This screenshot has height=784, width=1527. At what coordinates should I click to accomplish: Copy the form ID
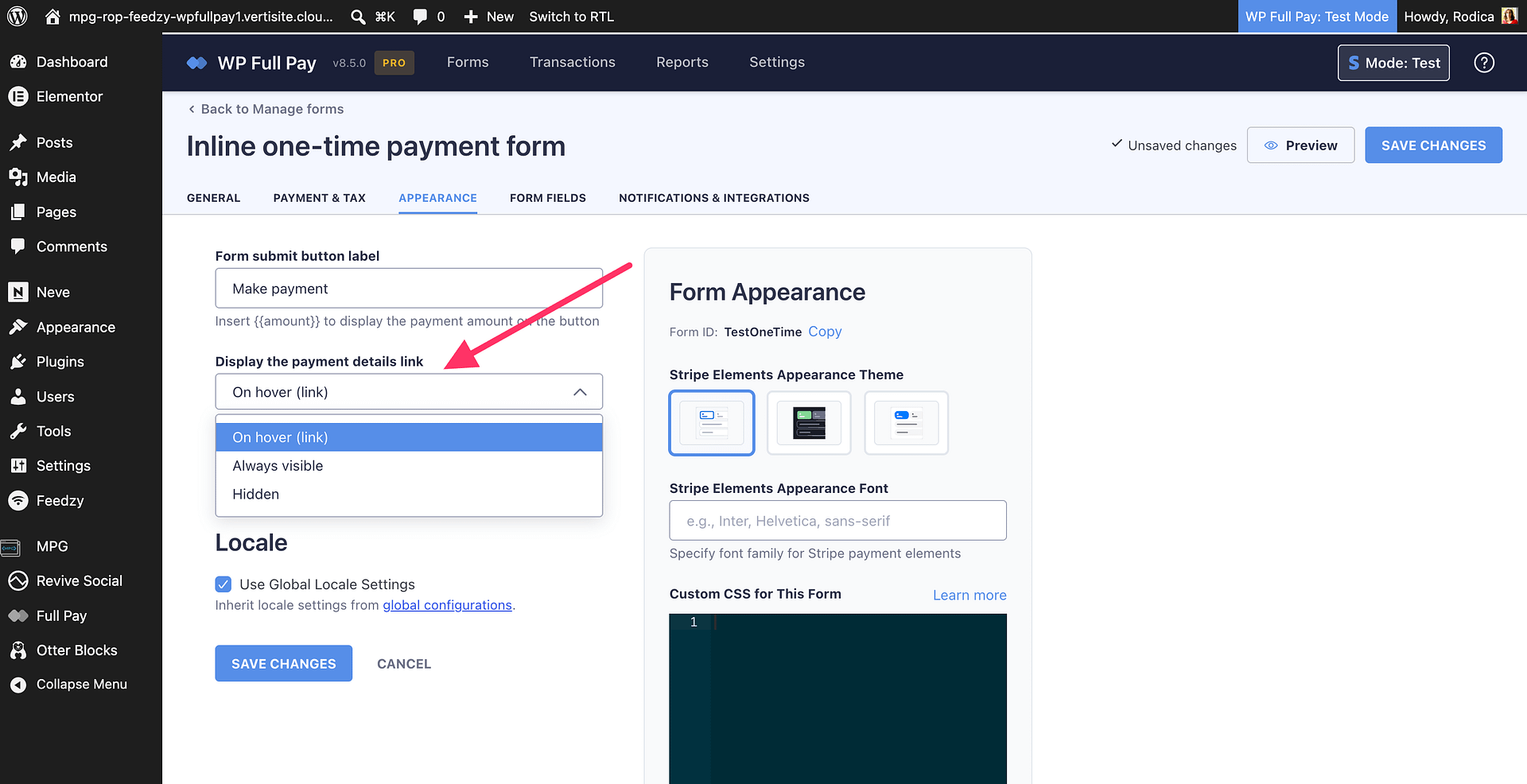(x=825, y=332)
